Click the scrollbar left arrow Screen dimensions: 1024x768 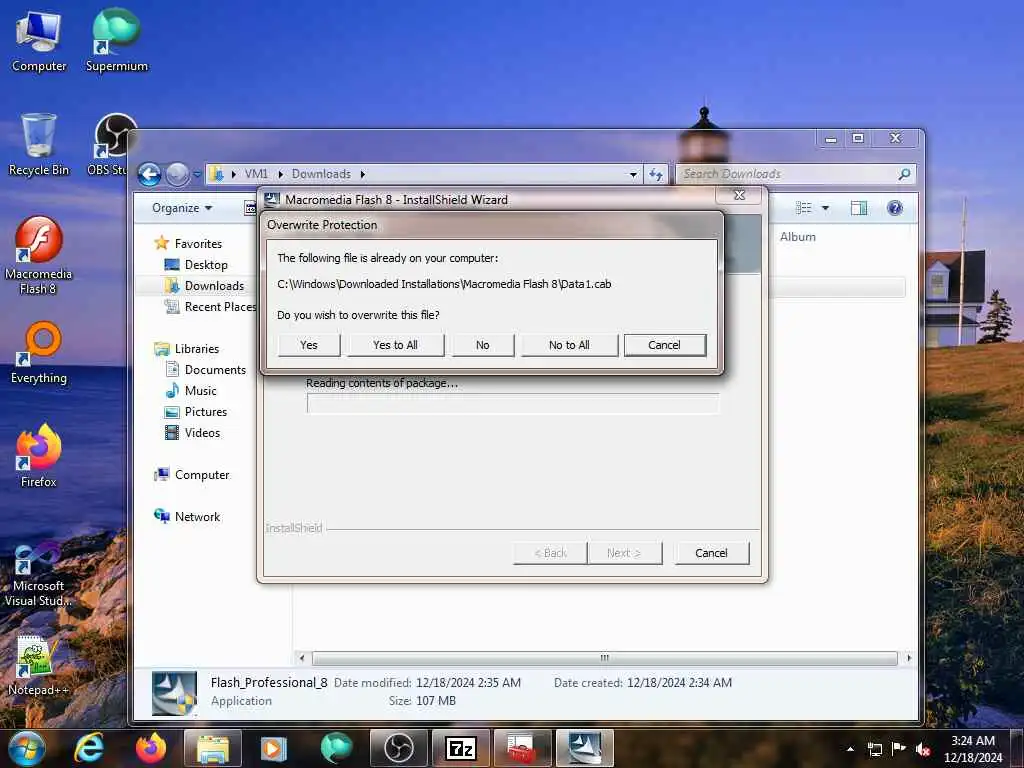[x=302, y=658]
